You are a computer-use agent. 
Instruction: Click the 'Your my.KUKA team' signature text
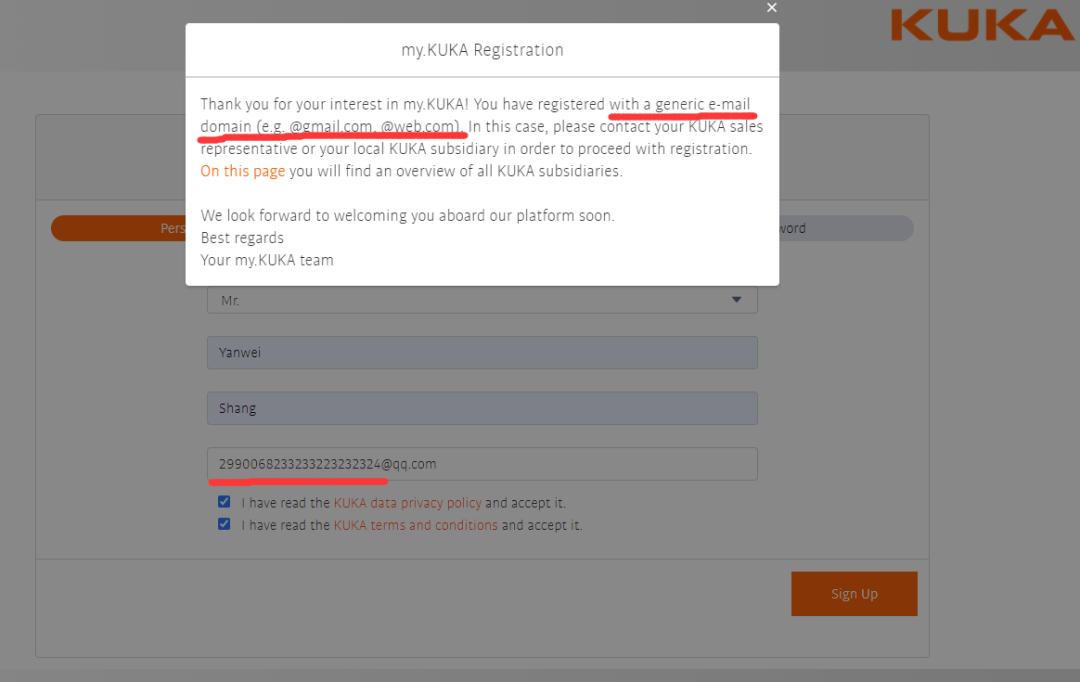click(267, 260)
